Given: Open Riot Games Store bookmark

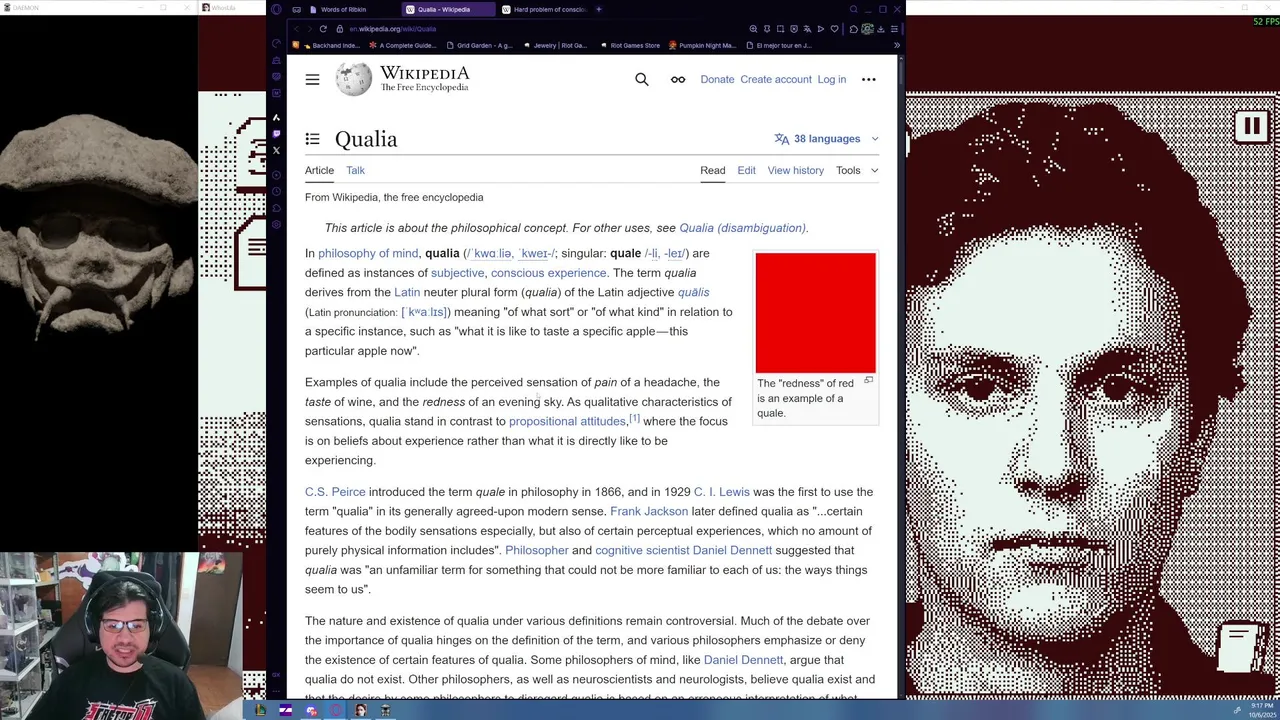Looking at the screenshot, I should point(630,45).
